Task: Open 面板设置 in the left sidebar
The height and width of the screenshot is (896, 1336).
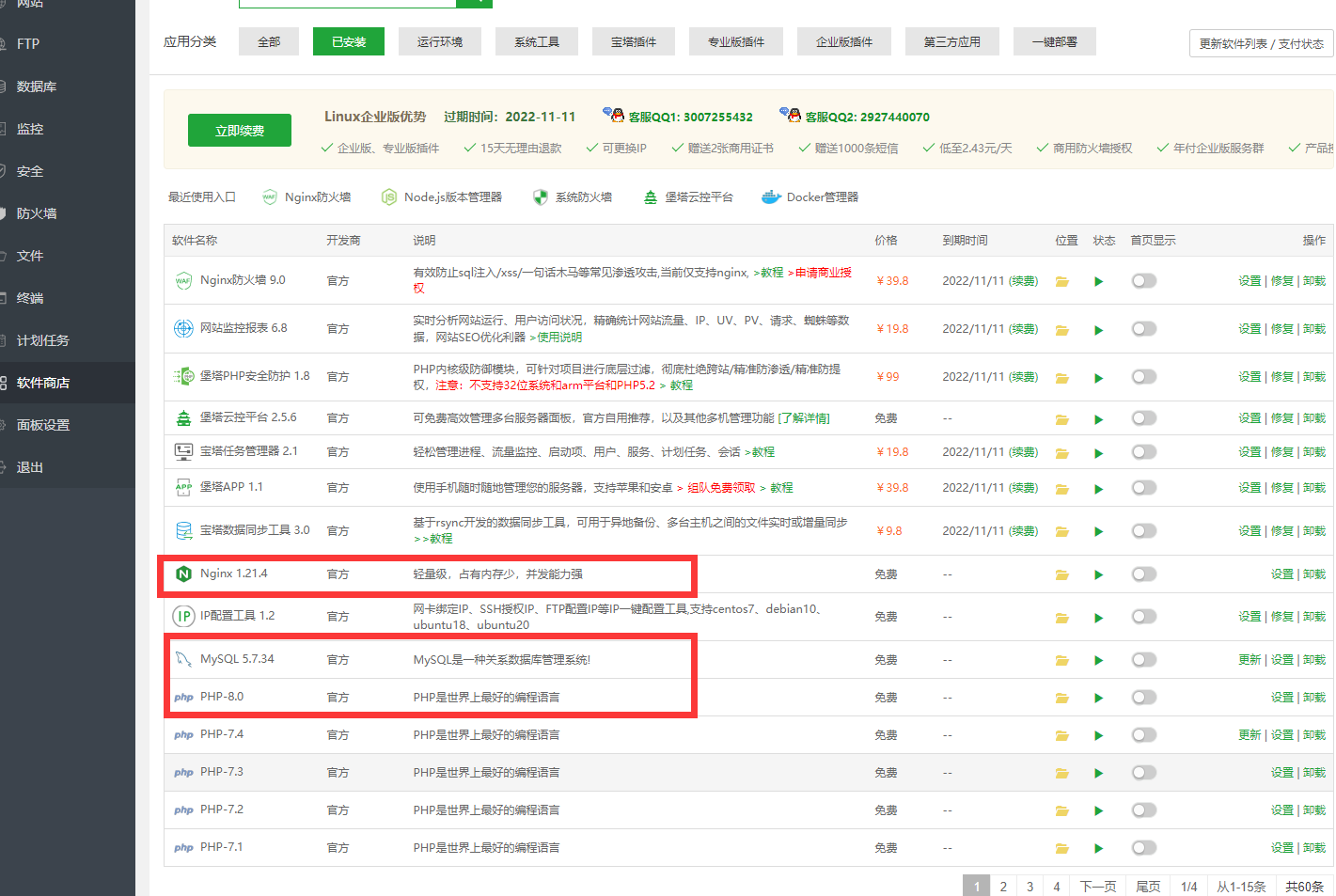Action: pos(42,425)
